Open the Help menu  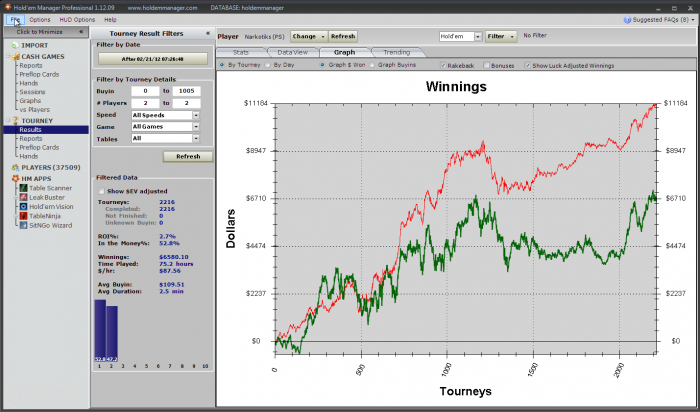110,20
